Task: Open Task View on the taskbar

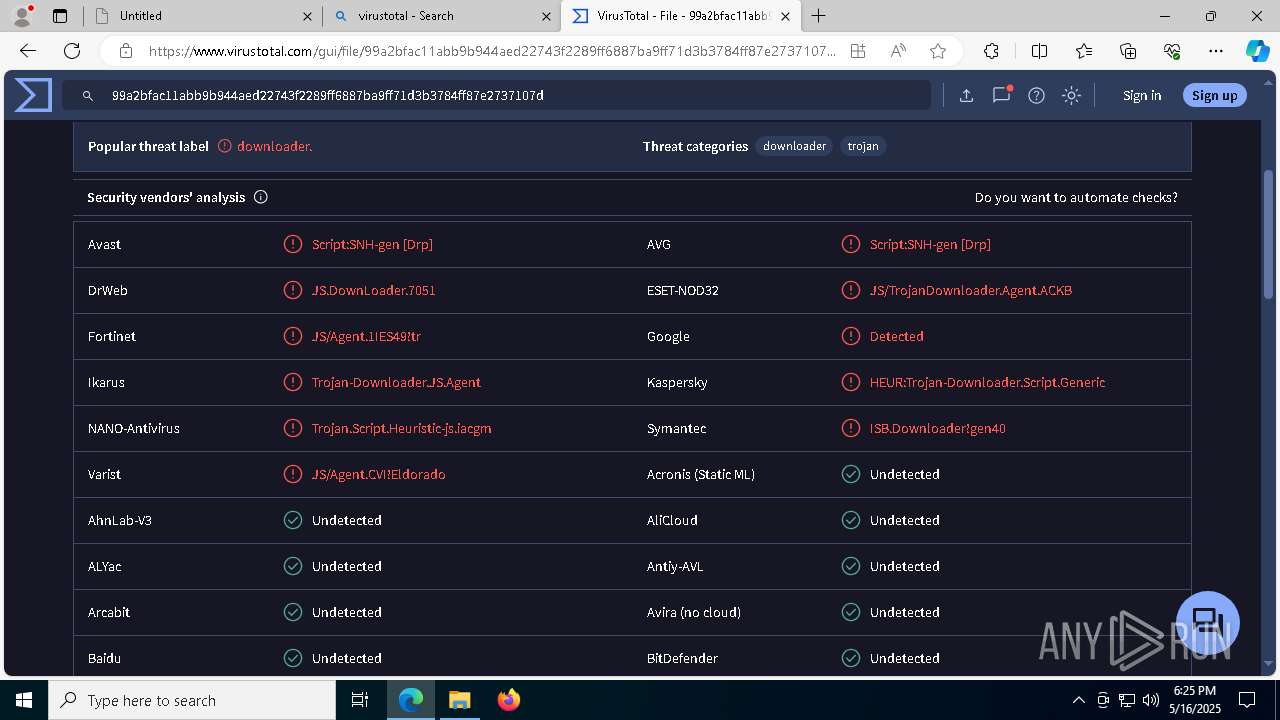Action: 360,700
